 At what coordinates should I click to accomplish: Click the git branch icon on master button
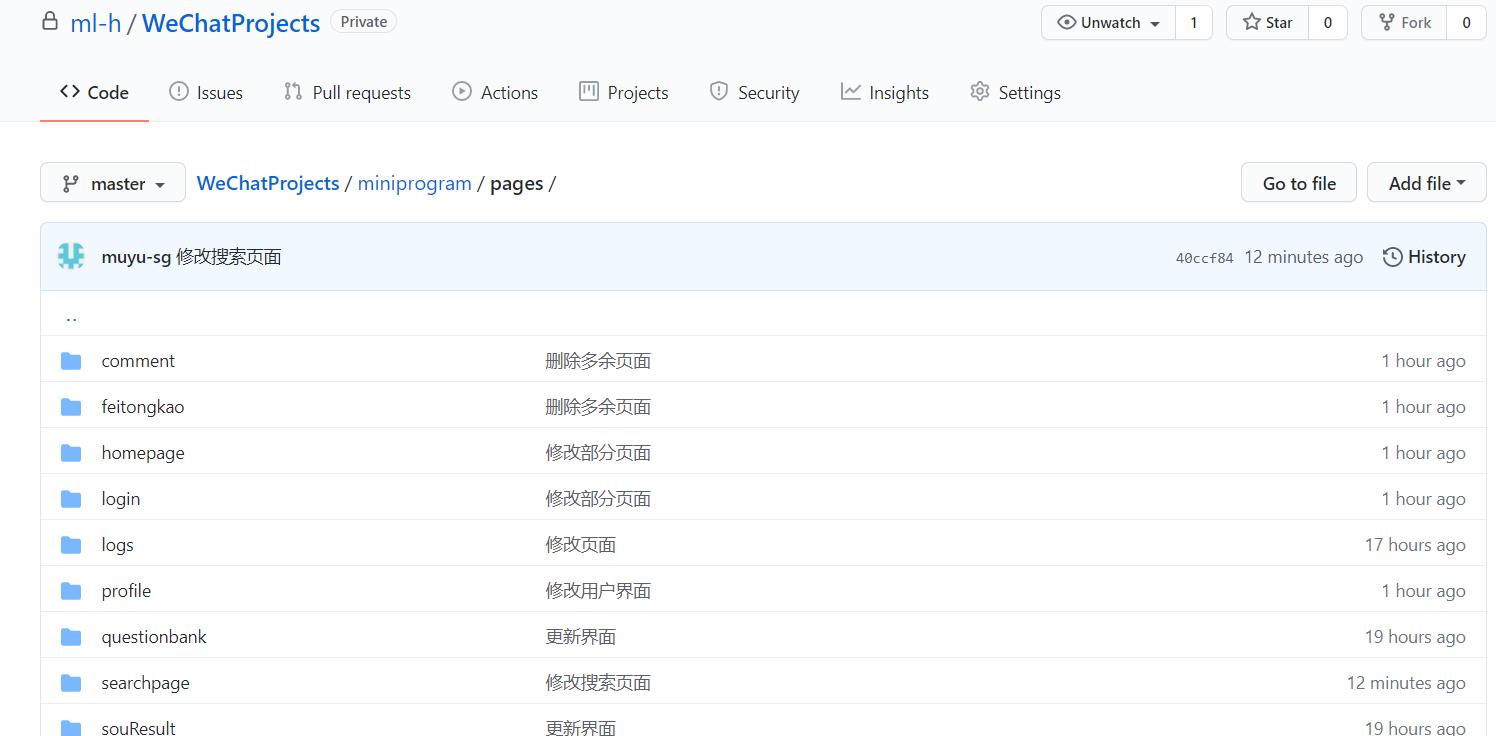(71, 184)
